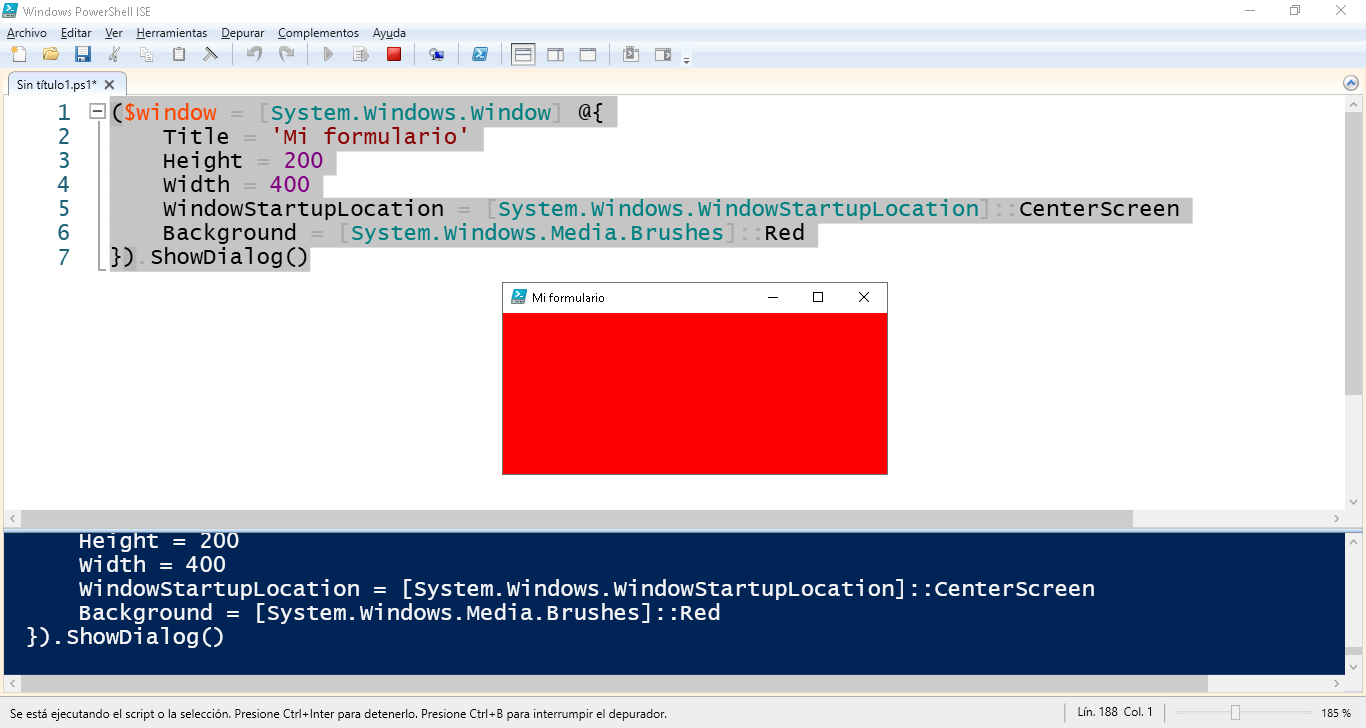Collapse the code block on line 1
The height and width of the screenshot is (728, 1366).
pos(97,112)
